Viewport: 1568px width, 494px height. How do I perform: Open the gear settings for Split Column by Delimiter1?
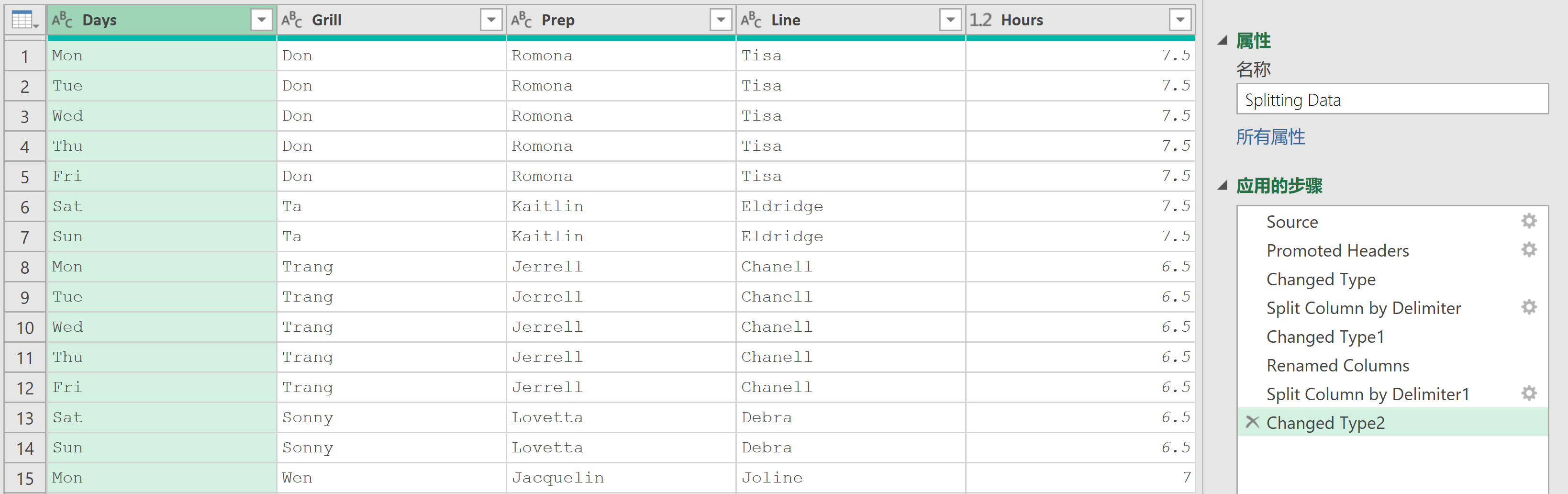tap(1528, 393)
